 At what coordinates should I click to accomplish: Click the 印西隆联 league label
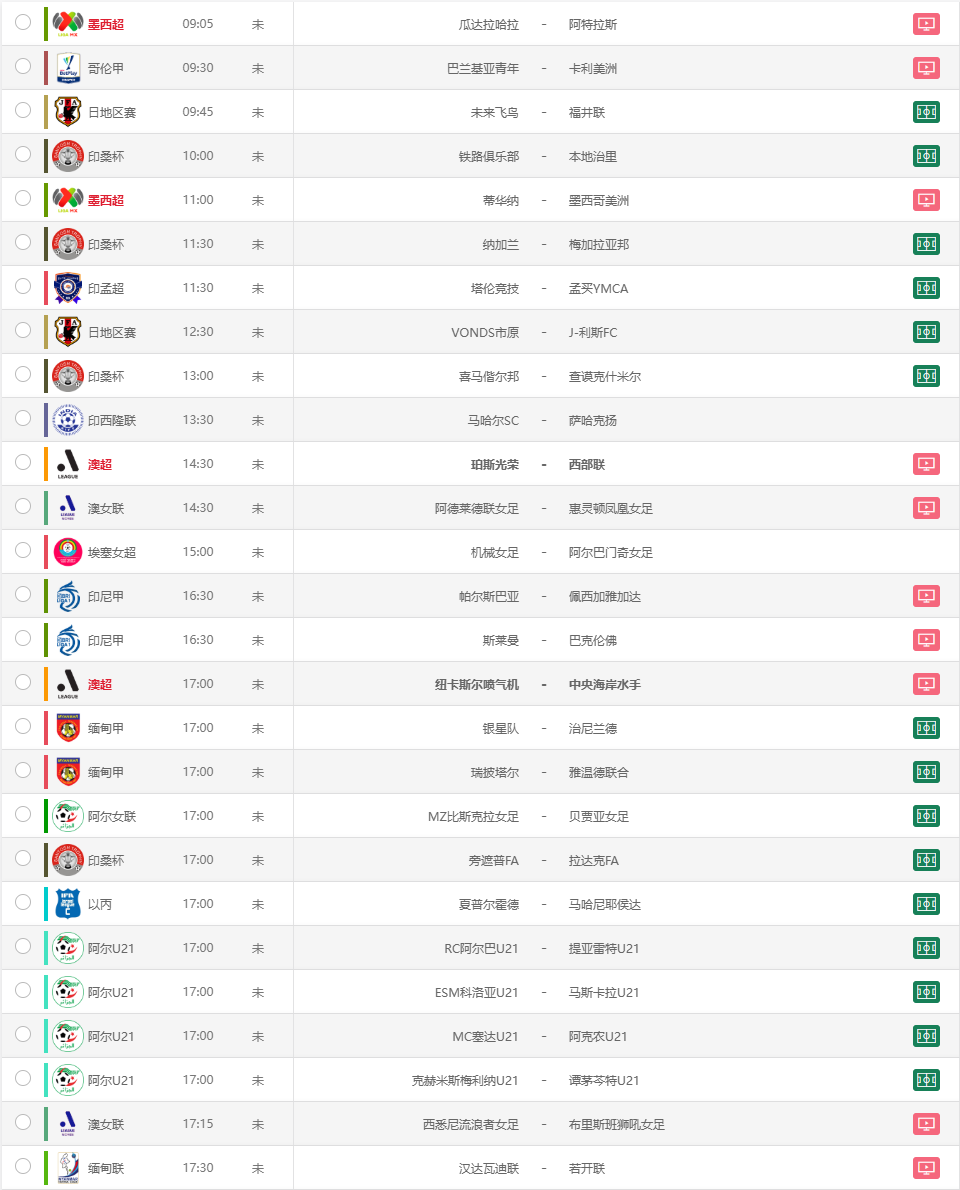[x=112, y=420]
